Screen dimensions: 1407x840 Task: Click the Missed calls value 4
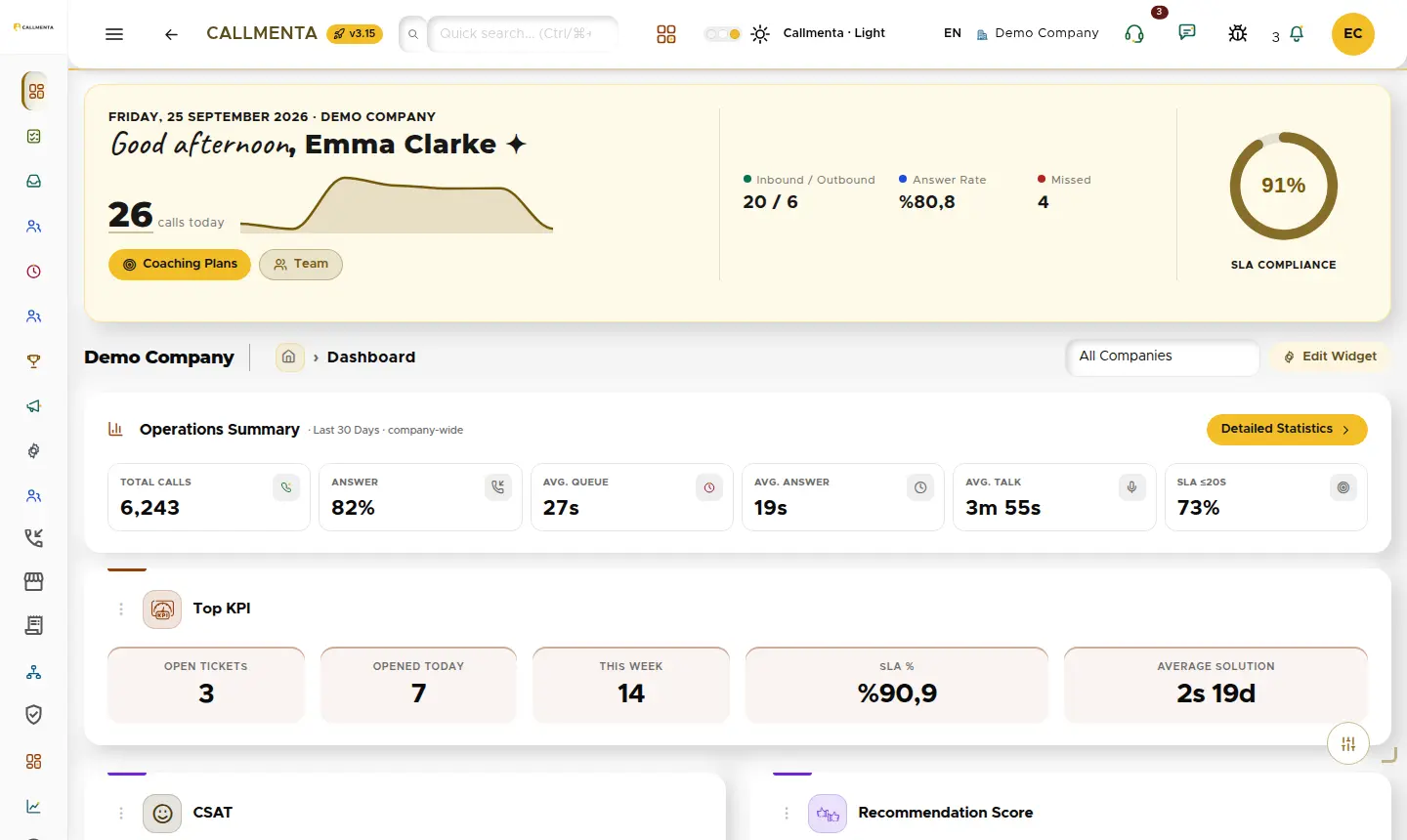1044,202
